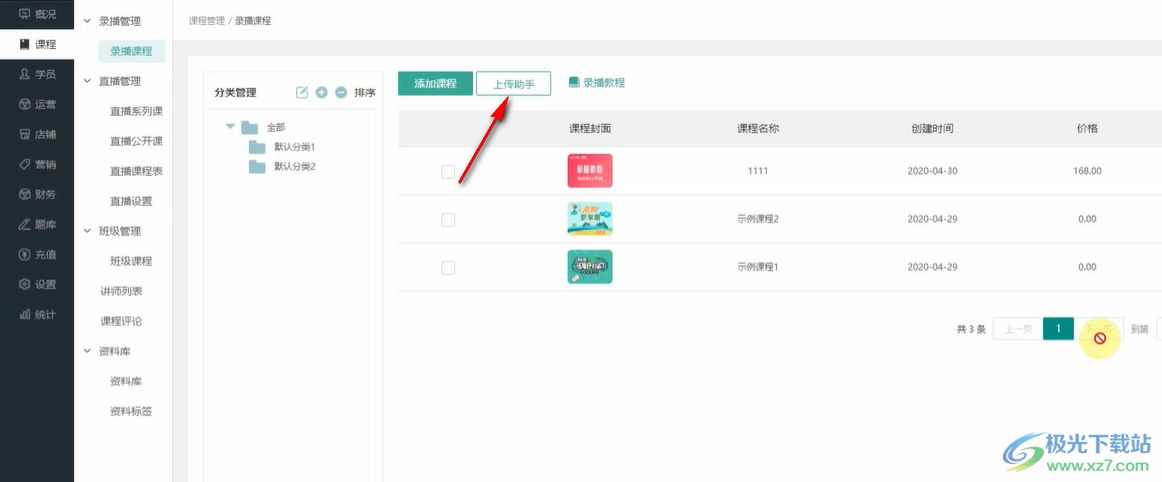Click the 添加课程 button

[435, 84]
